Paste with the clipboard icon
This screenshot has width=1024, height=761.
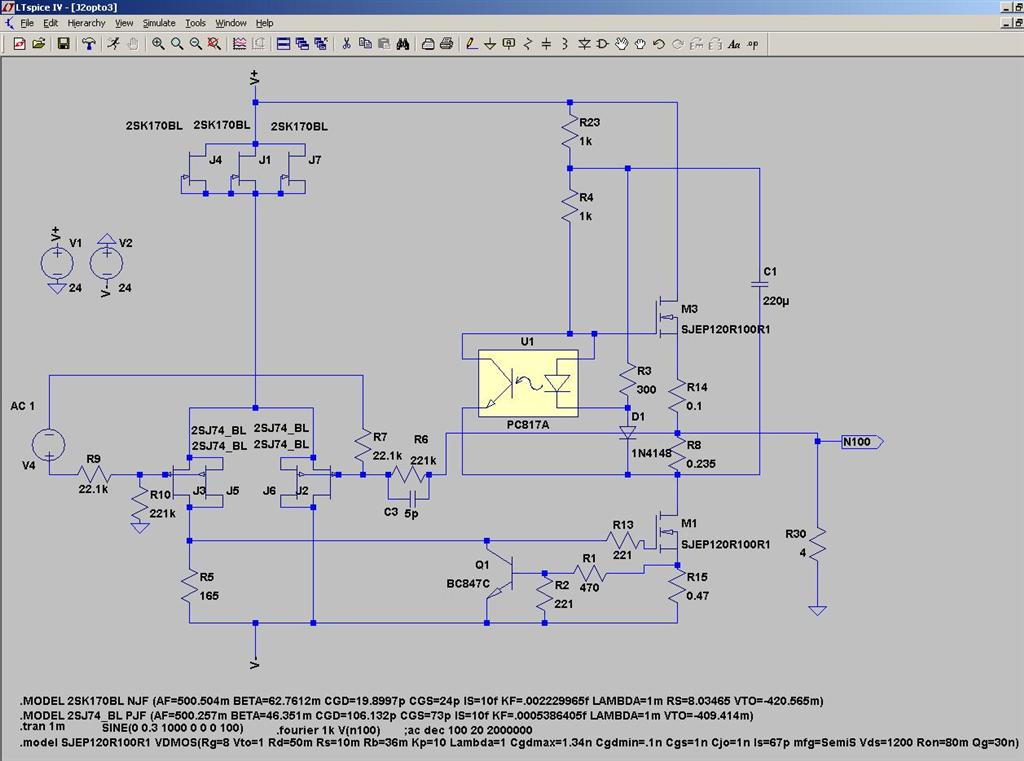click(384, 44)
